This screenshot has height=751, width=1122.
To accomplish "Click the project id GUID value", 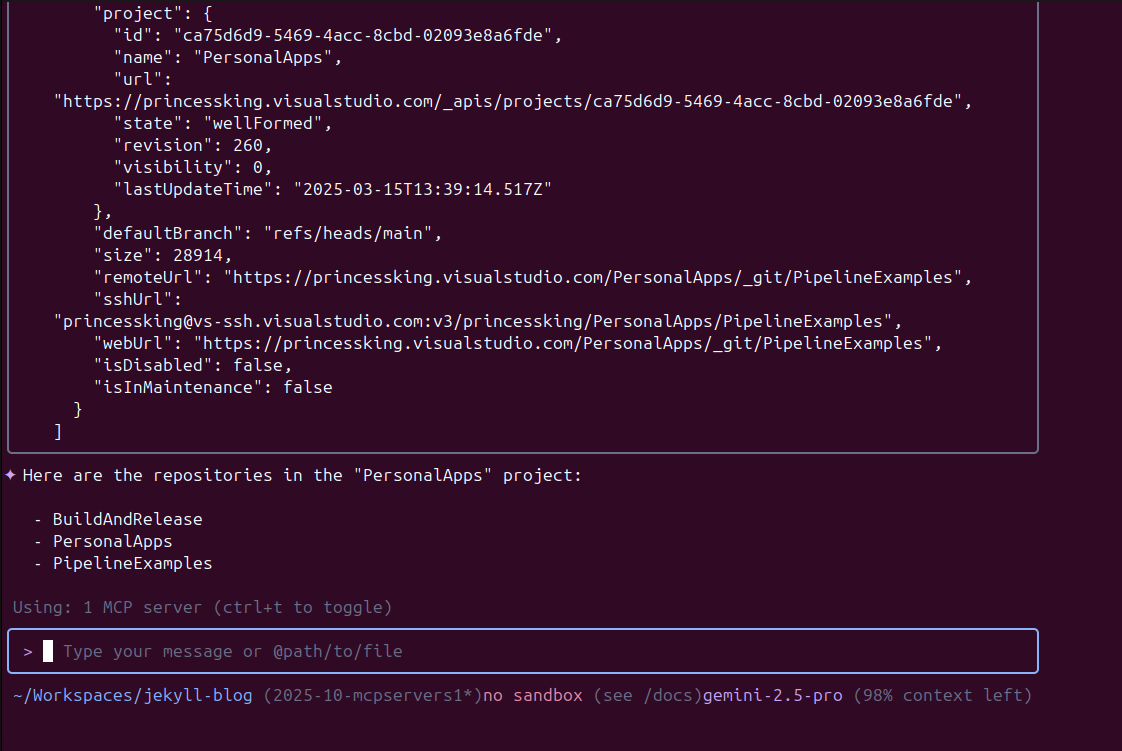I will [x=367, y=35].
